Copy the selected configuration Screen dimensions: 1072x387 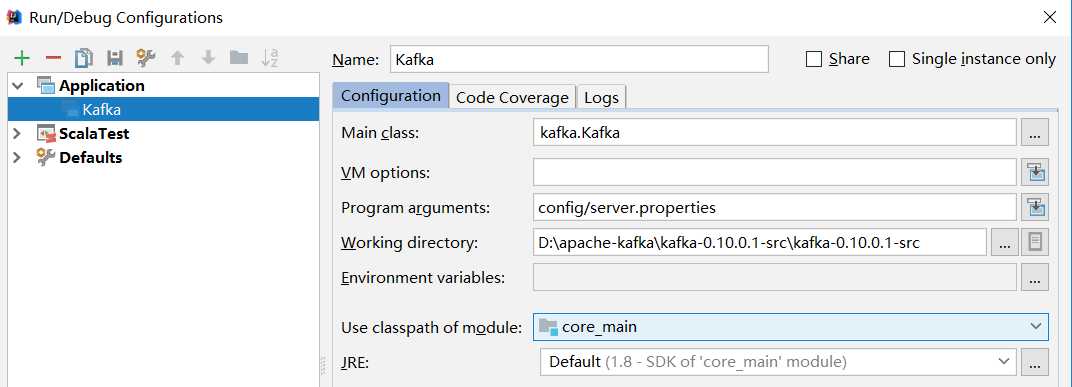pyautogui.click(x=83, y=58)
